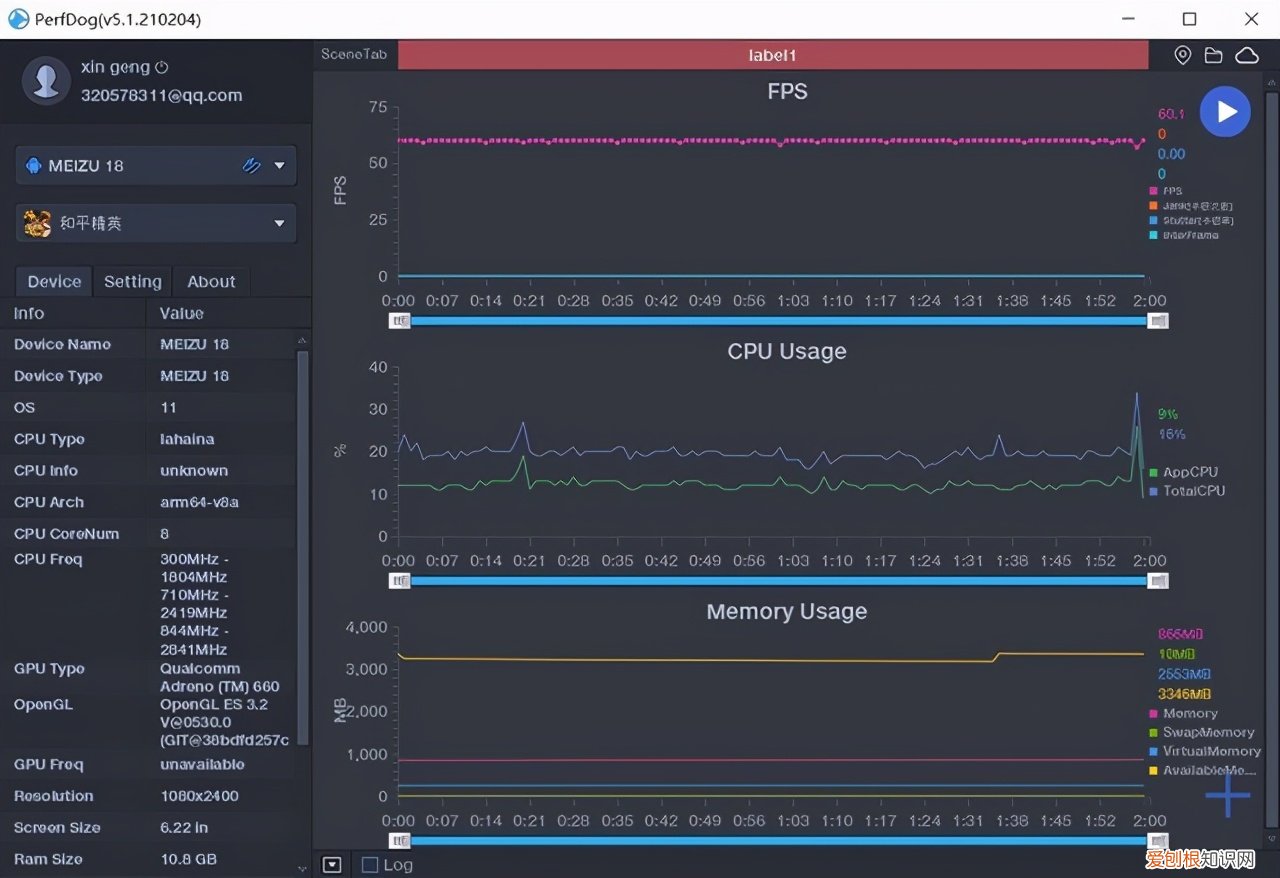Open the MEIZU 18 device dropdown
The height and width of the screenshot is (878, 1280).
pos(279,166)
